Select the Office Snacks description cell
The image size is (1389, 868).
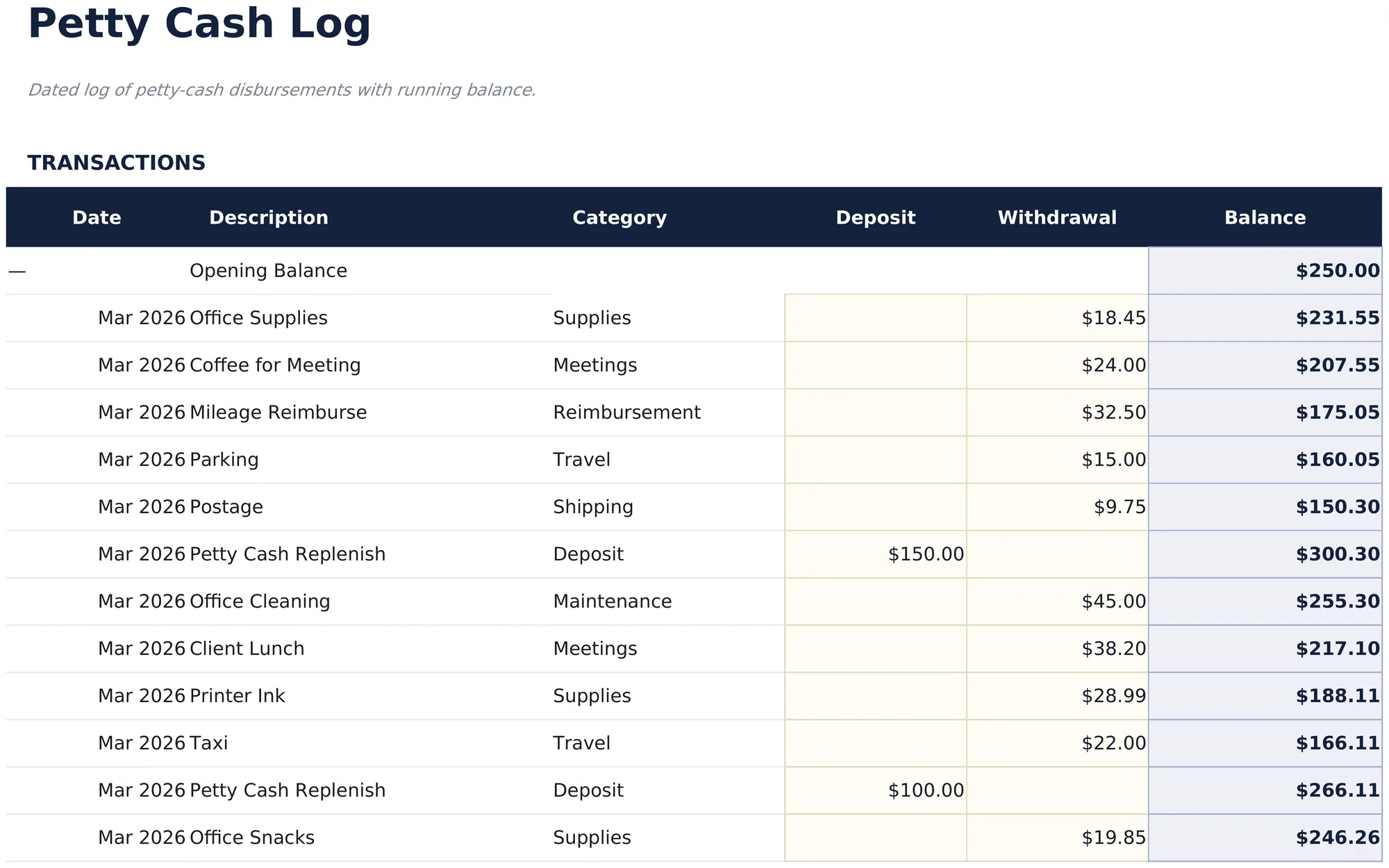coord(369,837)
